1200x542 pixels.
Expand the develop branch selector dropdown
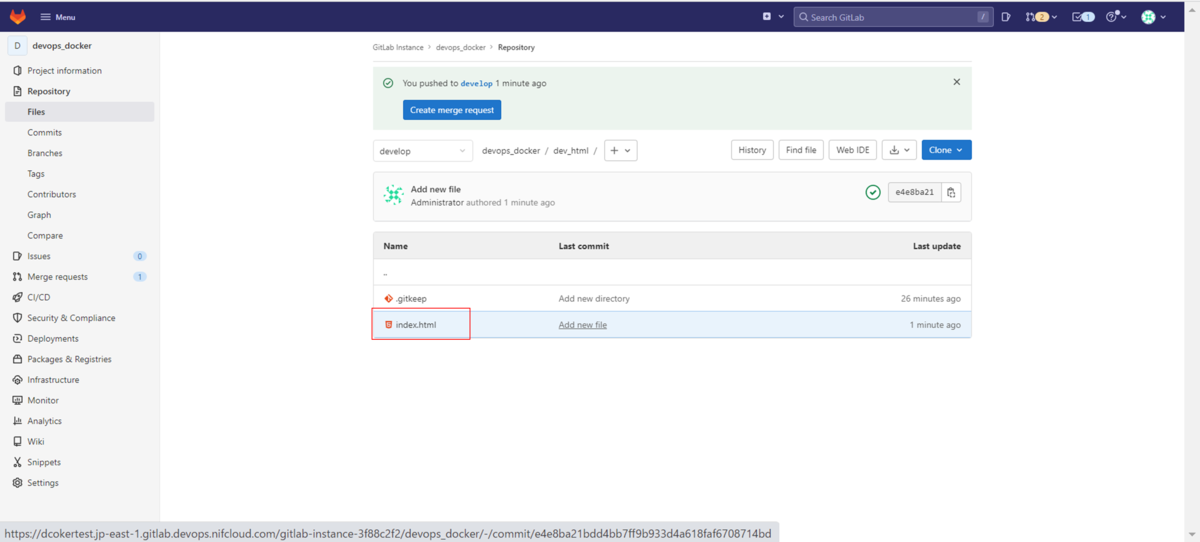pos(423,151)
